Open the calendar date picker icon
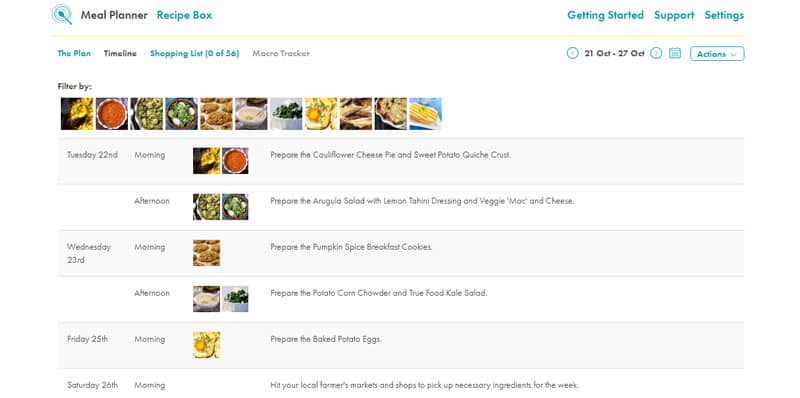This screenshot has height=398, width=800. click(x=675, y=53)
